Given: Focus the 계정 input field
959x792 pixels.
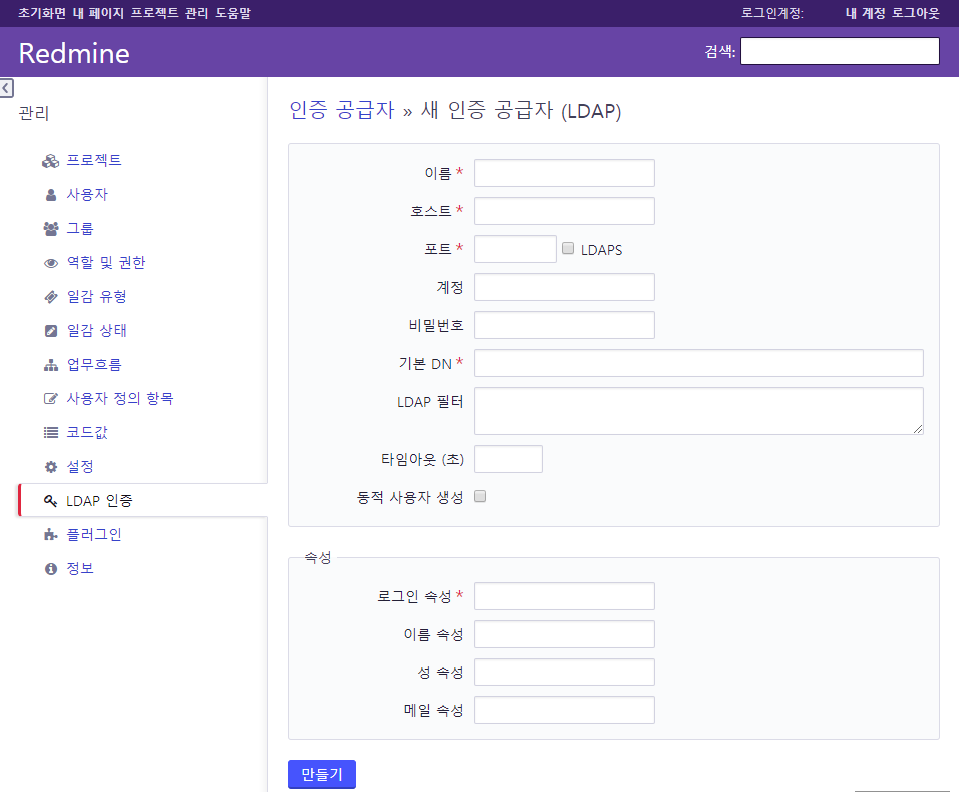Looking at the screenshot, I should tap(564, 287).
